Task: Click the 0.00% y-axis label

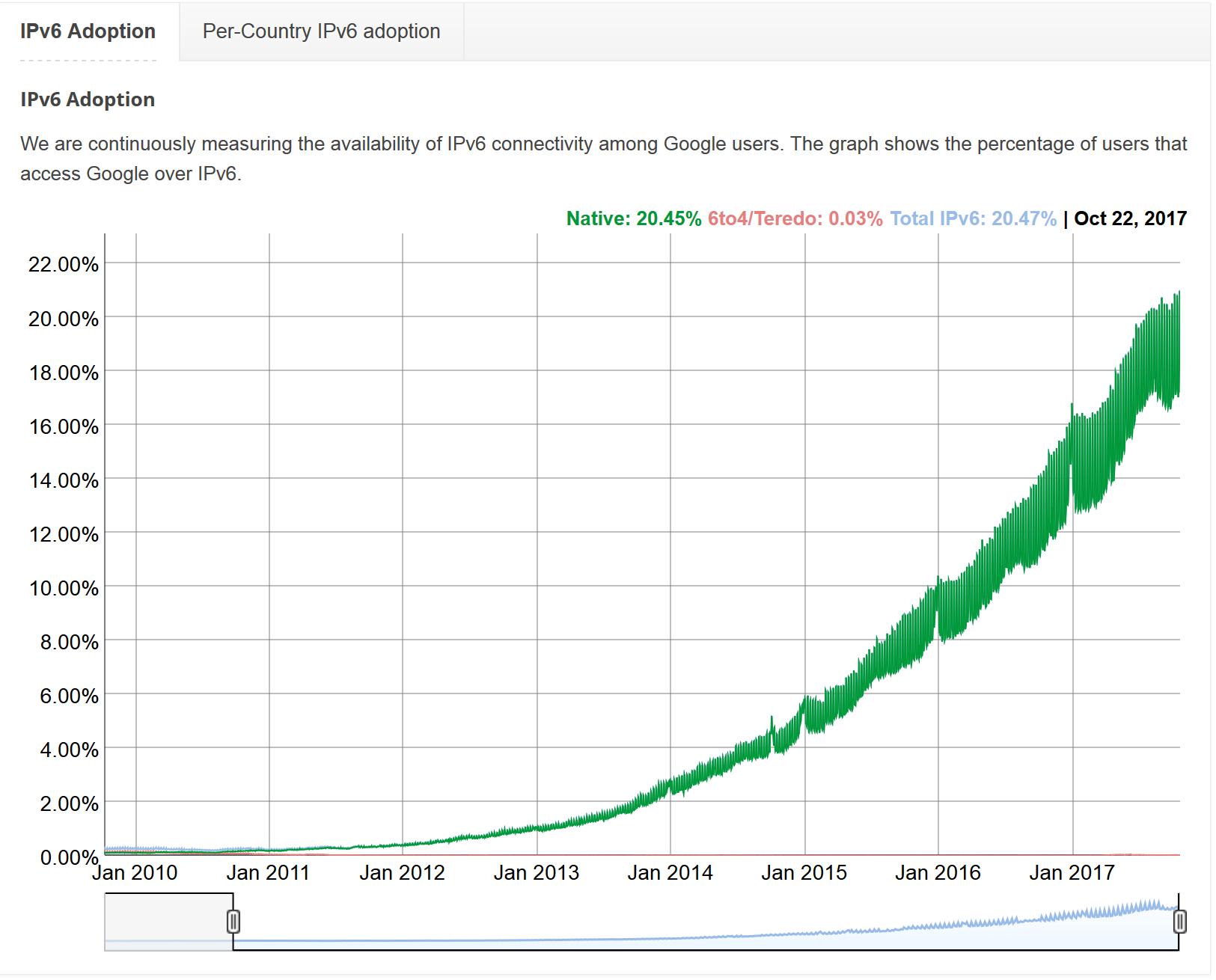Action: point(69,857)
